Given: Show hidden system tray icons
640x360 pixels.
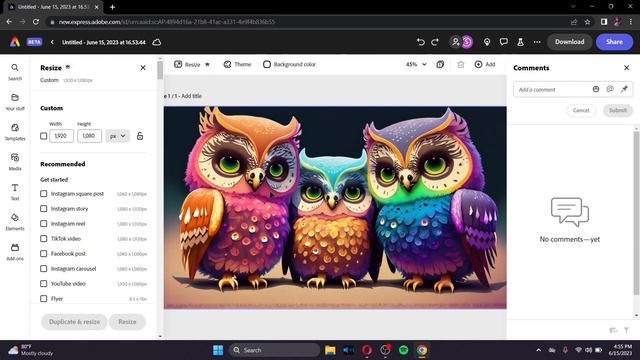Looking at the screenshot, I should [538, 350].
